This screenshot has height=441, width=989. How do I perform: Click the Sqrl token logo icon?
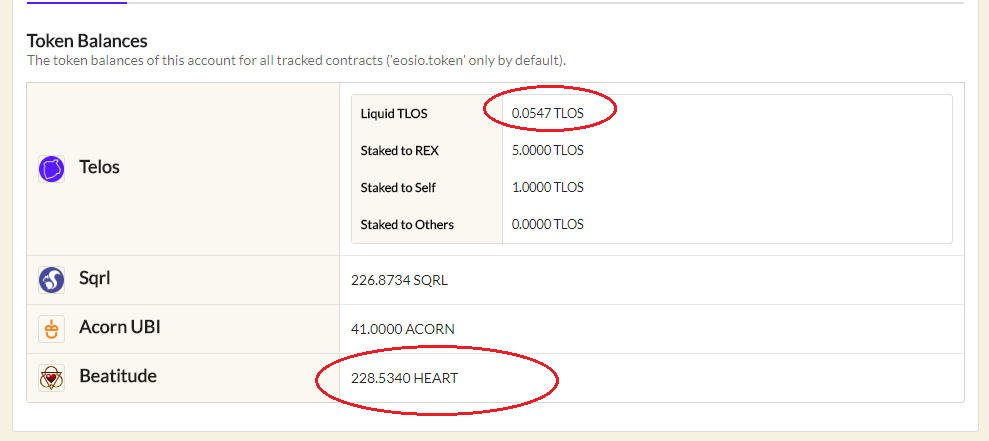click(51, 279)
